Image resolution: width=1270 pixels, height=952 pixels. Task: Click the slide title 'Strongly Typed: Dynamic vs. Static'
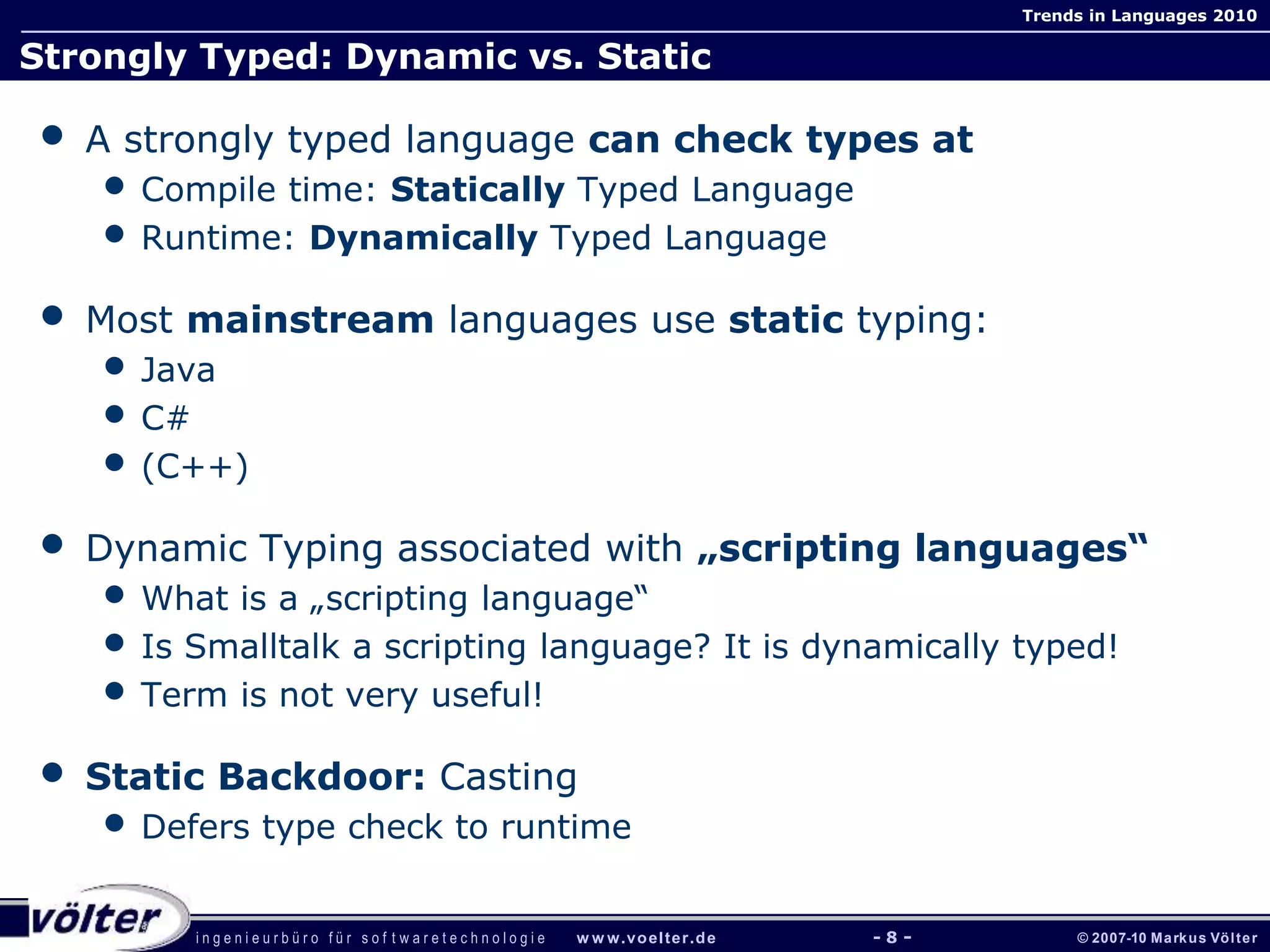[x=365, y=56]
